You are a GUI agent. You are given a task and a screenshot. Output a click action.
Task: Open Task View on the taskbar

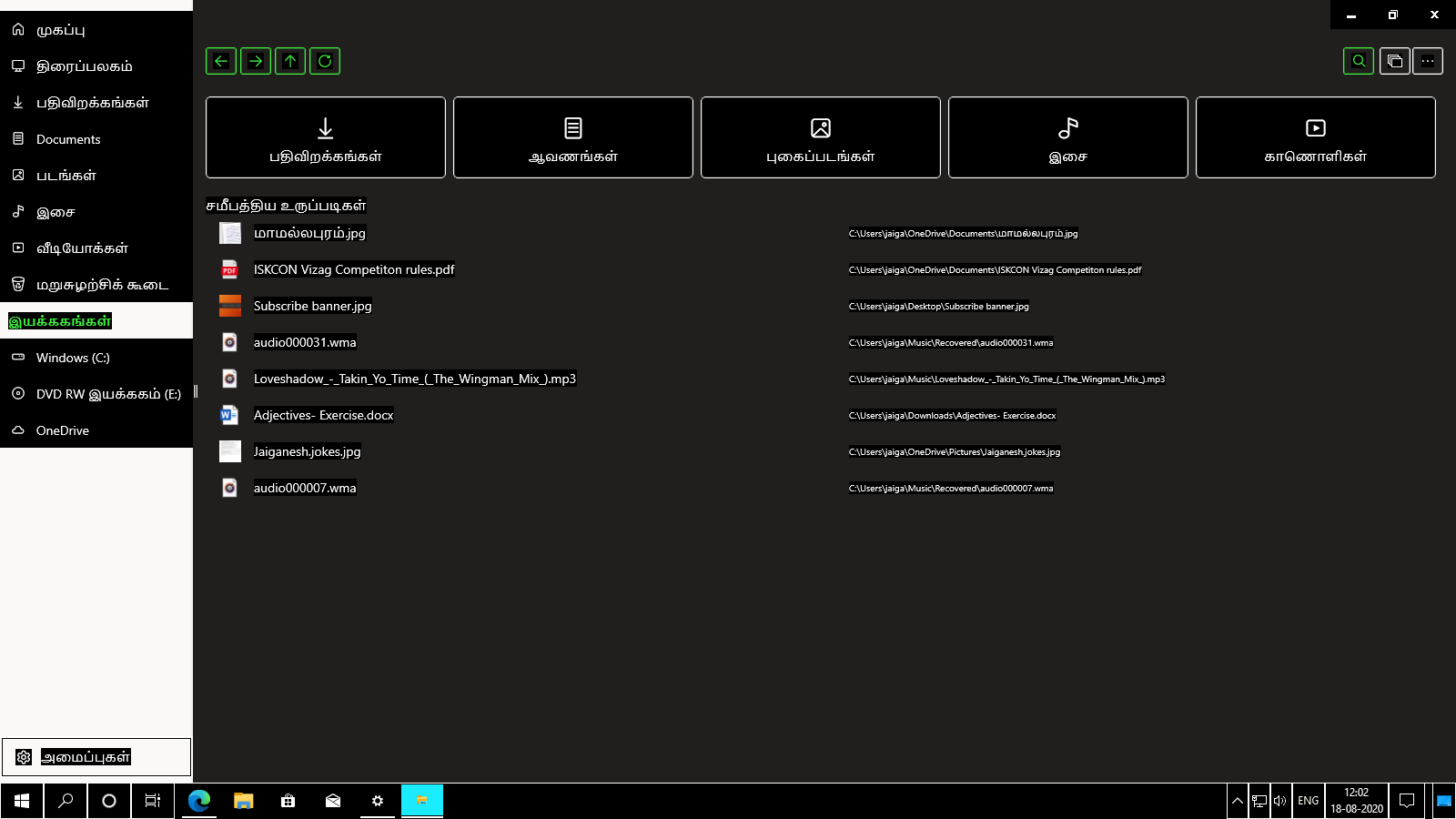pos(153,801)
